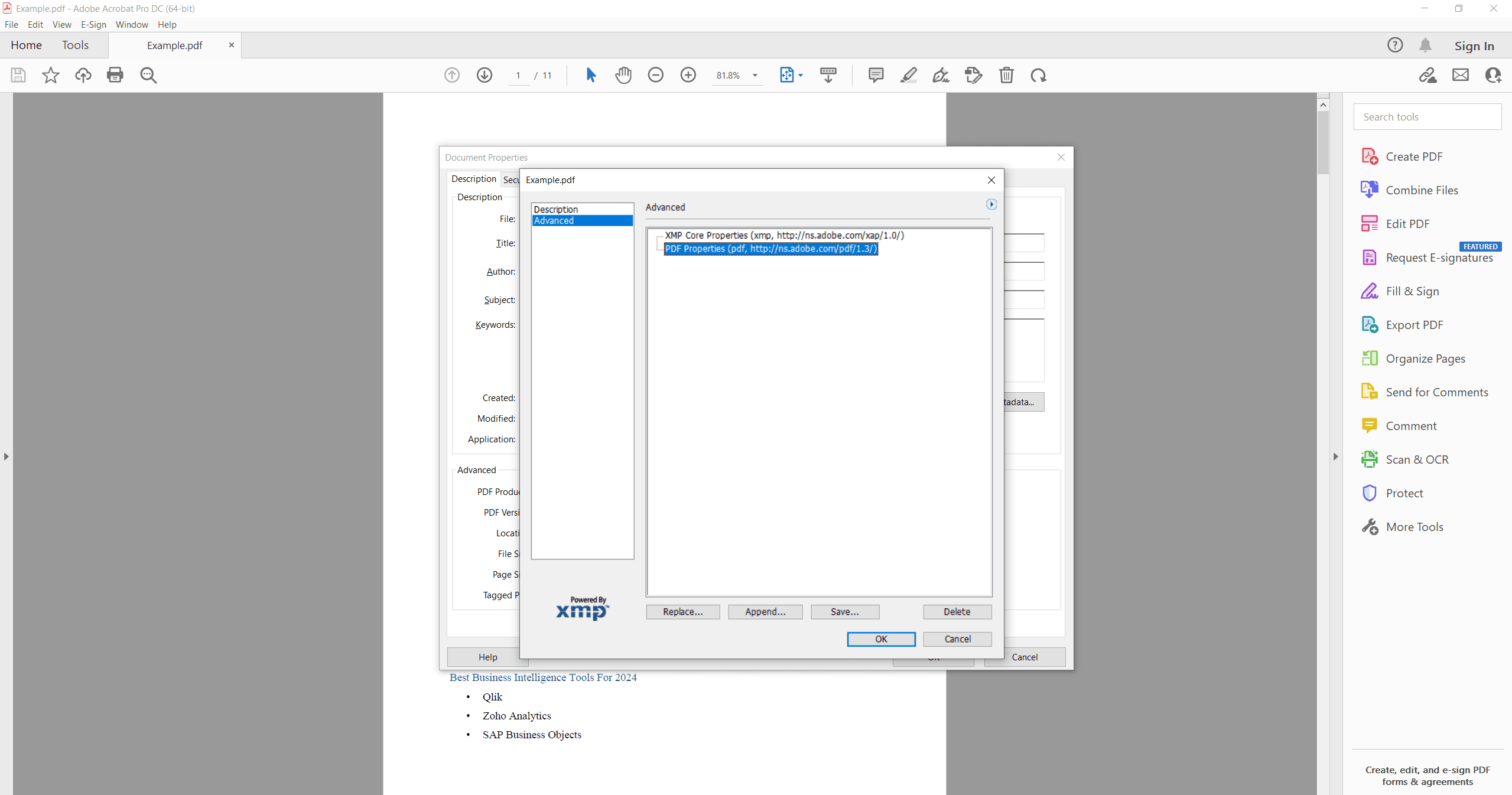Select PDF Properties tree node
Screen dimensions: 1512x795
770,249
